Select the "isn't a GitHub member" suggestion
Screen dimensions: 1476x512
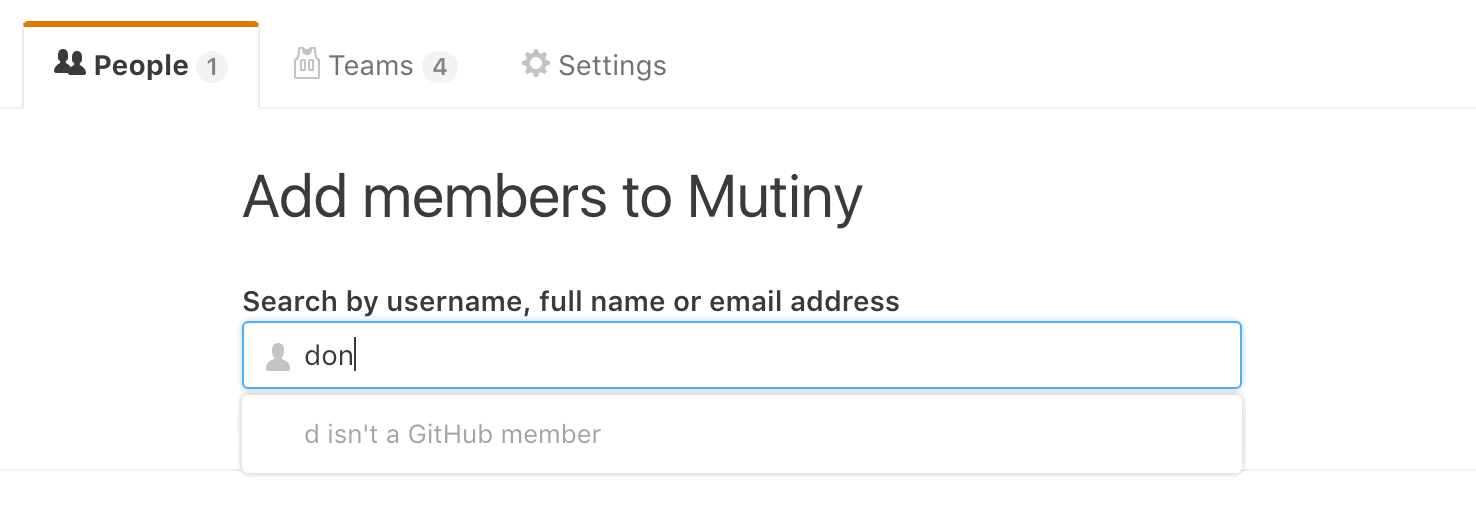[453, 435]
